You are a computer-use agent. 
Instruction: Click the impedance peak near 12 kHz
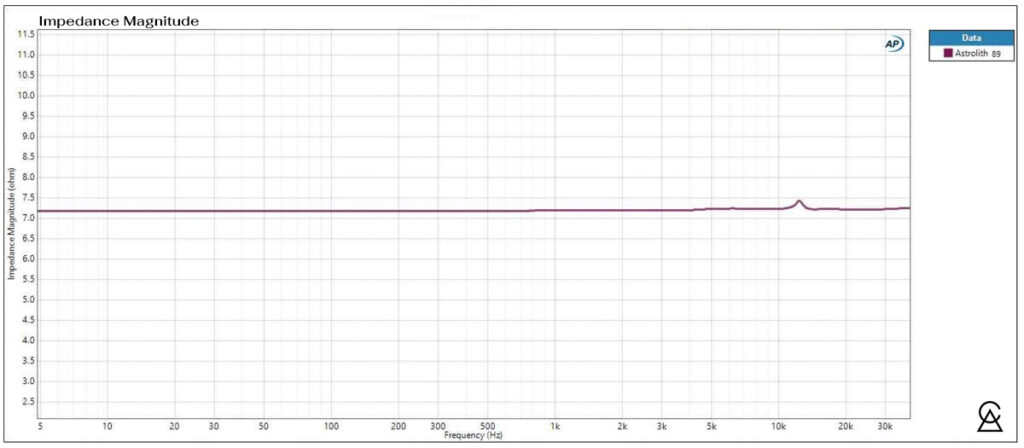(799, 201)
